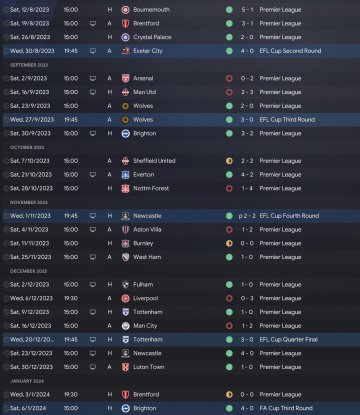
Task: Click the Bournemouth club badge icon
Action: (x=125, y=10)
